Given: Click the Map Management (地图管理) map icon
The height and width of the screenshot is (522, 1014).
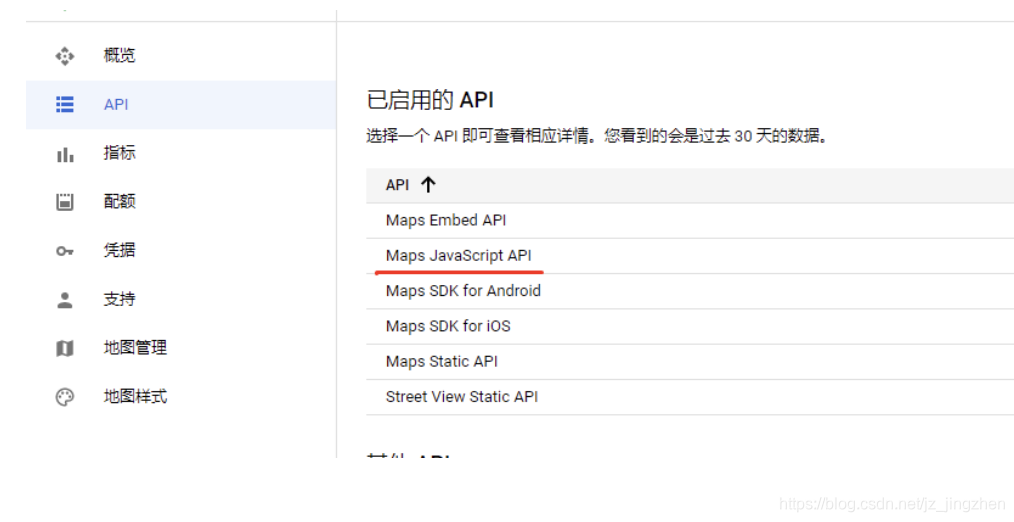Looking at the screenshot, I should click(x=65, y=349).
